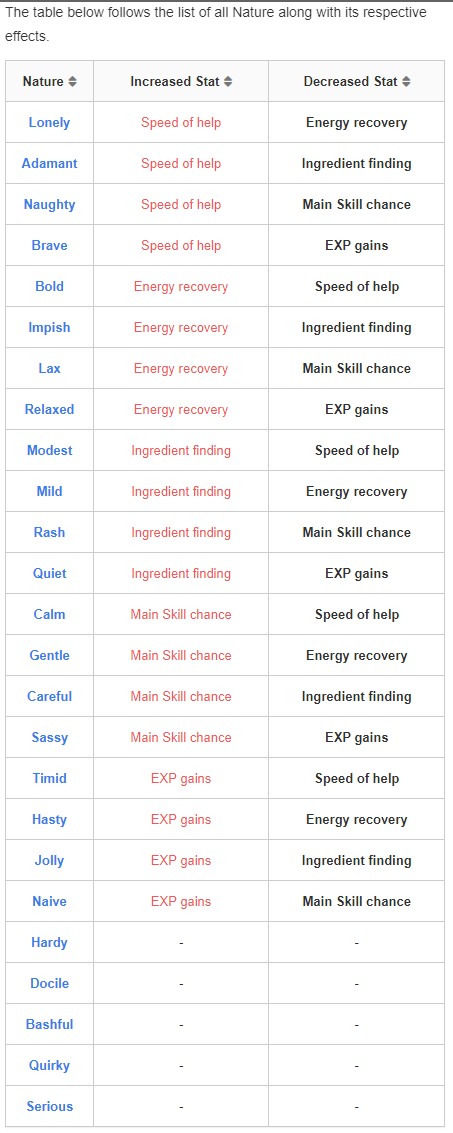Click the Bashful nature link

pyautogui.click(x=49, y=1024)
